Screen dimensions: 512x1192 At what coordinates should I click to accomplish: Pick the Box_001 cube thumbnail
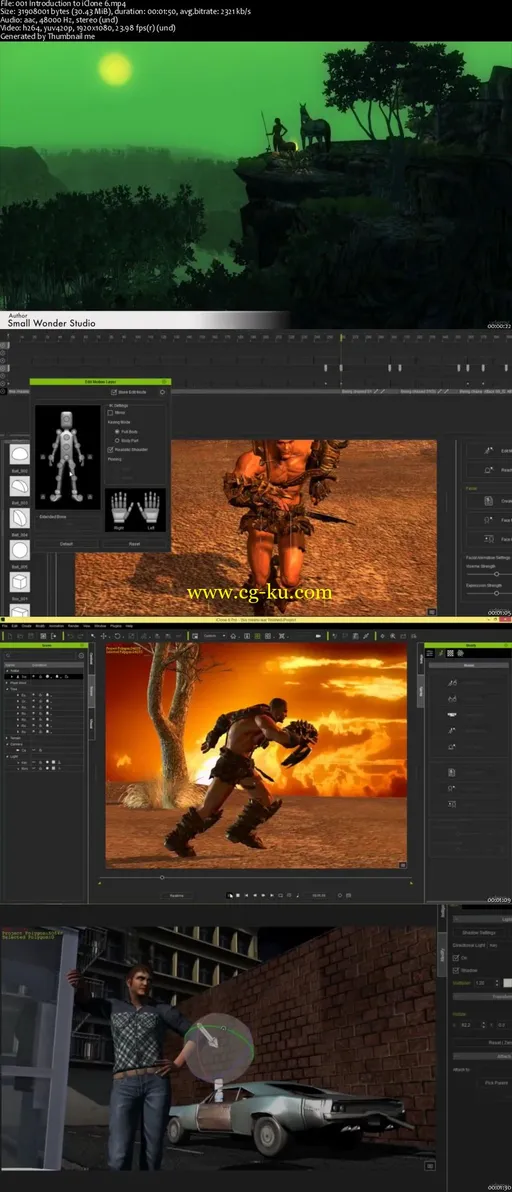point(20,582)
